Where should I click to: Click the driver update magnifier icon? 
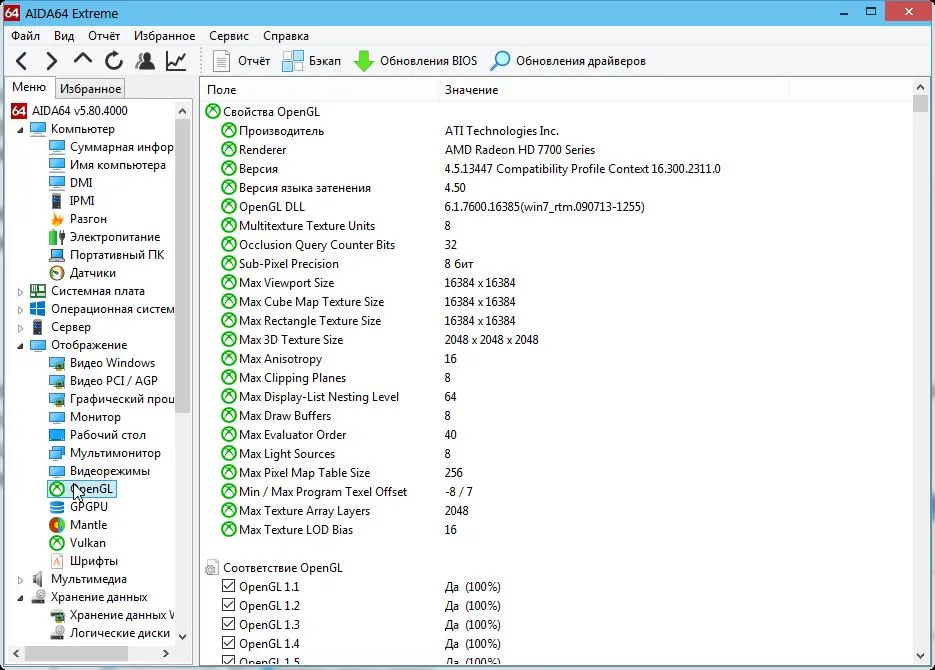tap(500, 61)
